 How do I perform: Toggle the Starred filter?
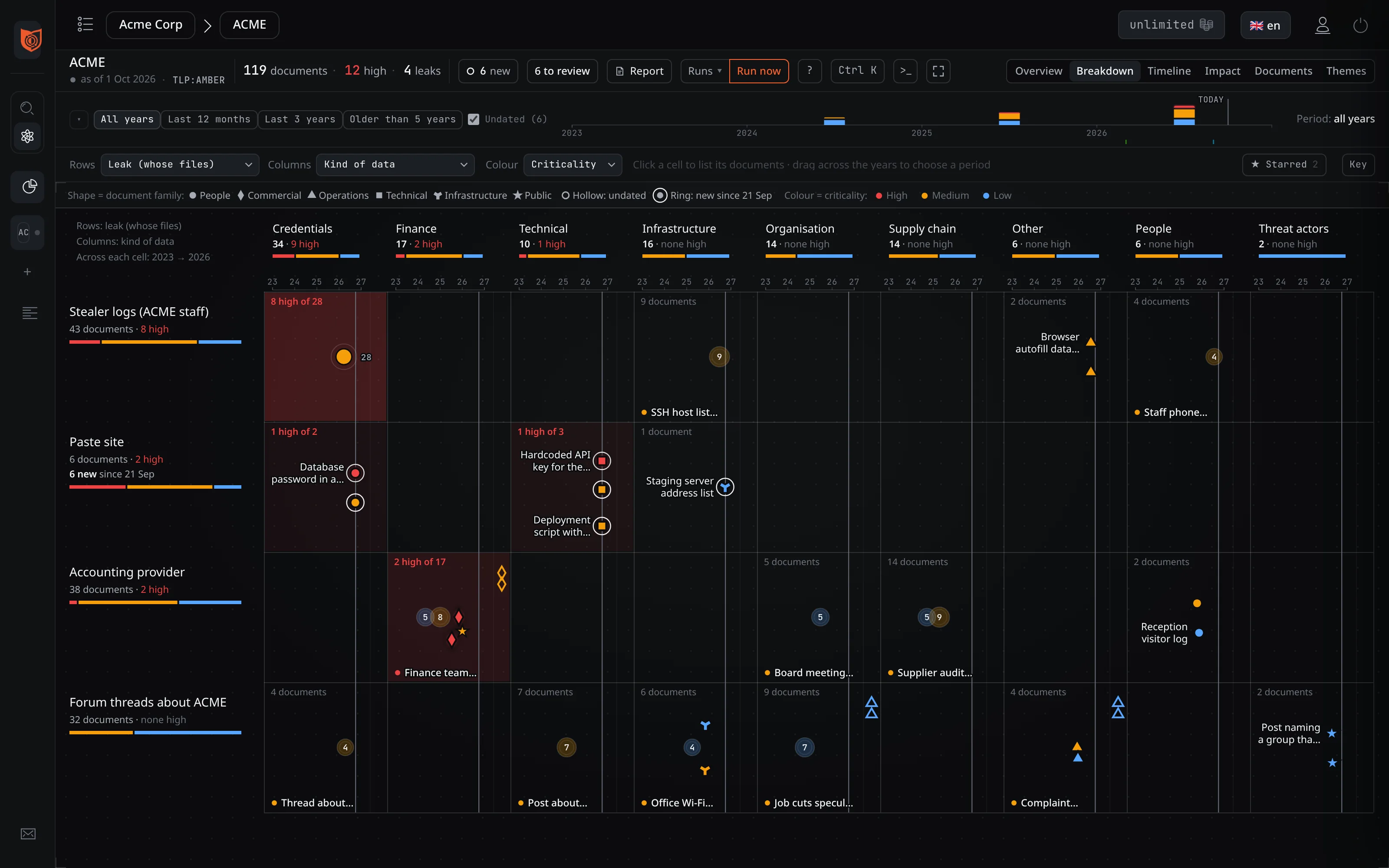point(1284,165)
